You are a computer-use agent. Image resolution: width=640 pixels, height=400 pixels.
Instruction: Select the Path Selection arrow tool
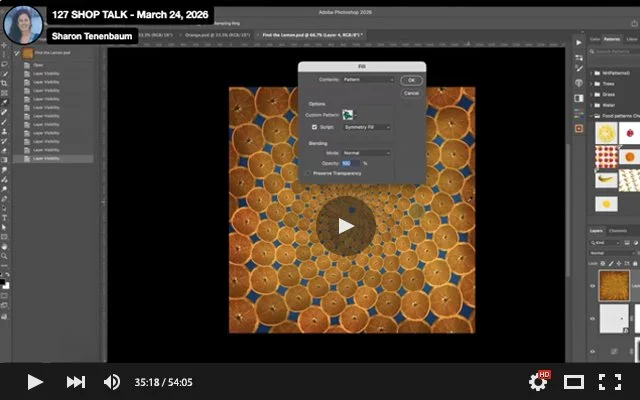4,227
